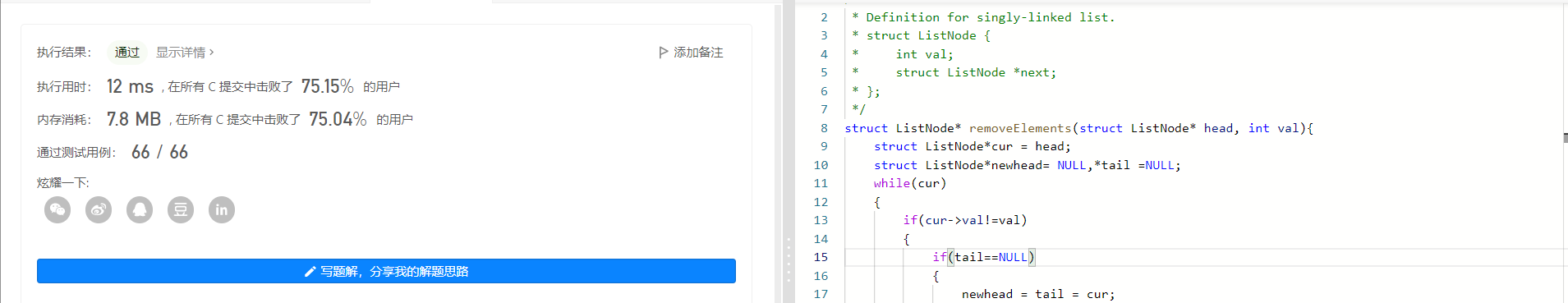
Task: Click the 添加备注 label
Action: 698,53
